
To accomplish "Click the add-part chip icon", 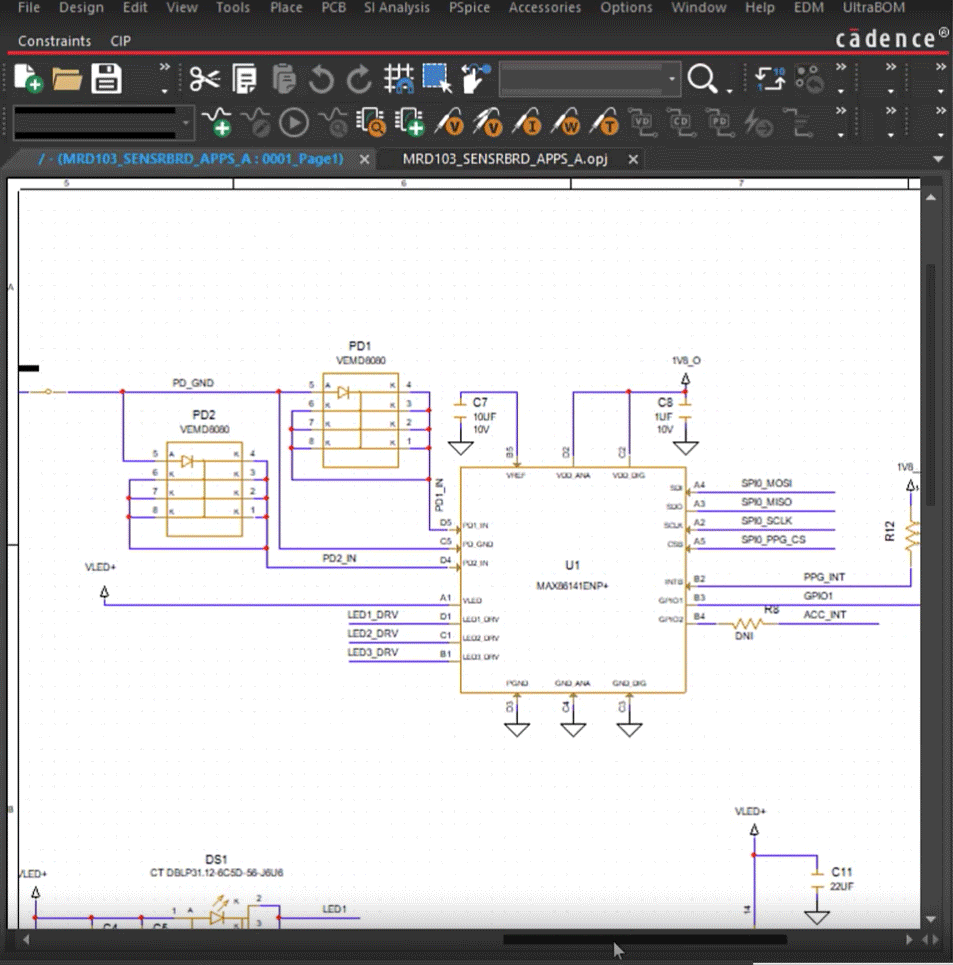I will point(410,122).
